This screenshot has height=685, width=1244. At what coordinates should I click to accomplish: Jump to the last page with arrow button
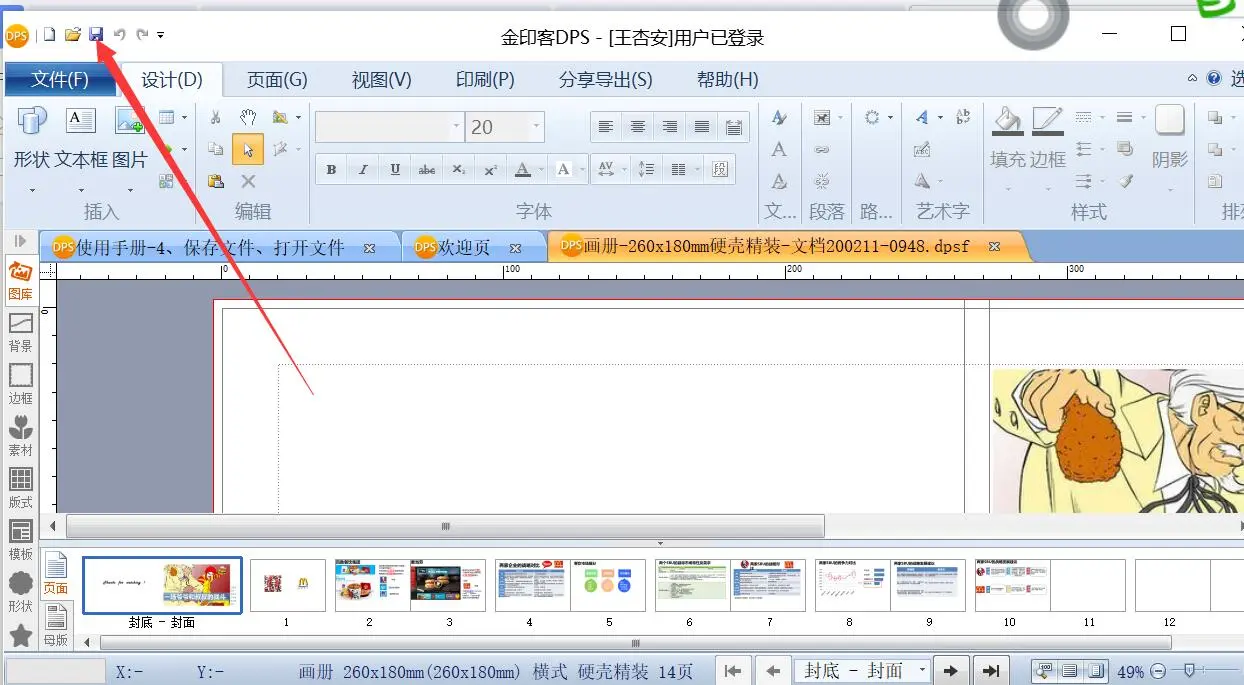click(991, 671)
